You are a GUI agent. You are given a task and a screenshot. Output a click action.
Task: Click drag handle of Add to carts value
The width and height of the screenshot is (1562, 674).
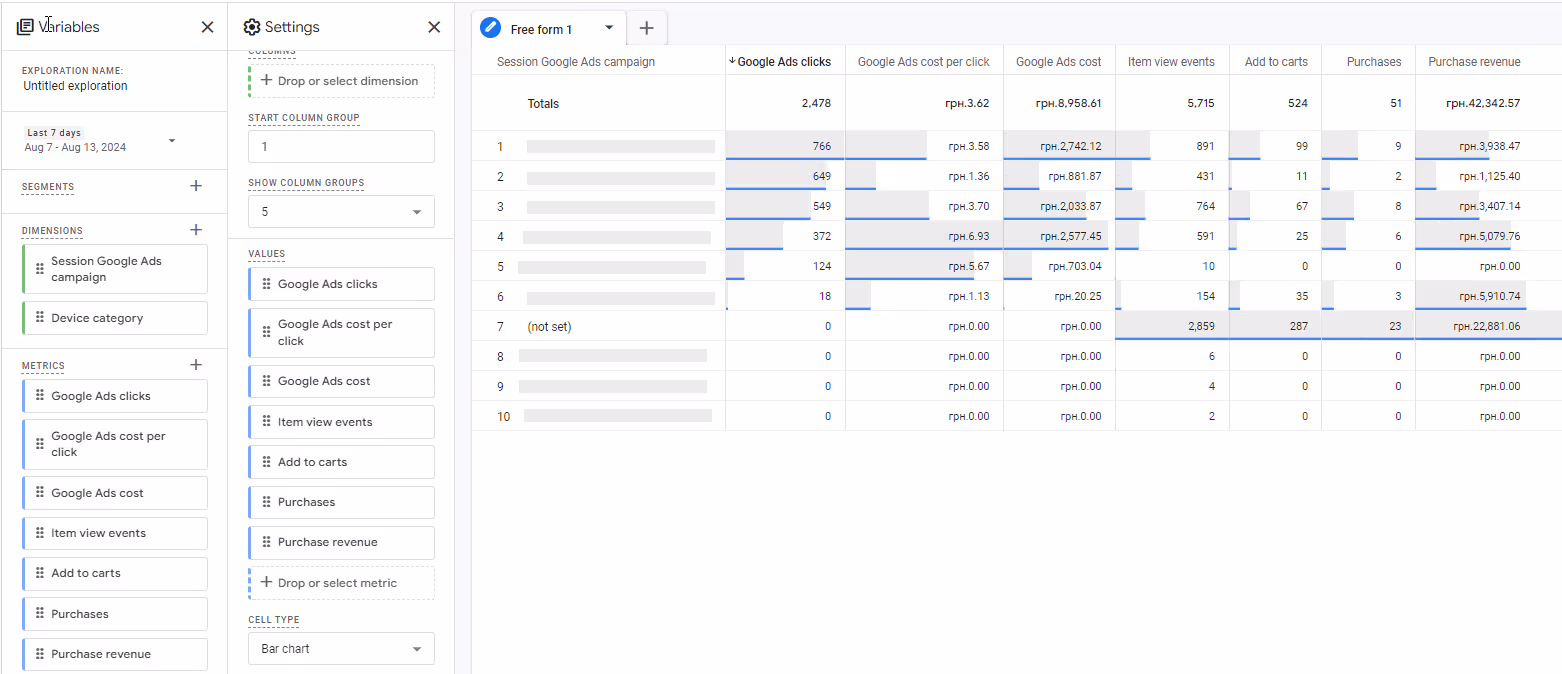pos(266,462)
